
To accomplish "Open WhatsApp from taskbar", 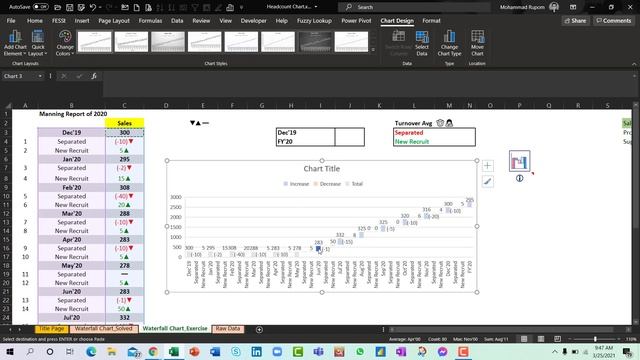I will pos(360,351).
